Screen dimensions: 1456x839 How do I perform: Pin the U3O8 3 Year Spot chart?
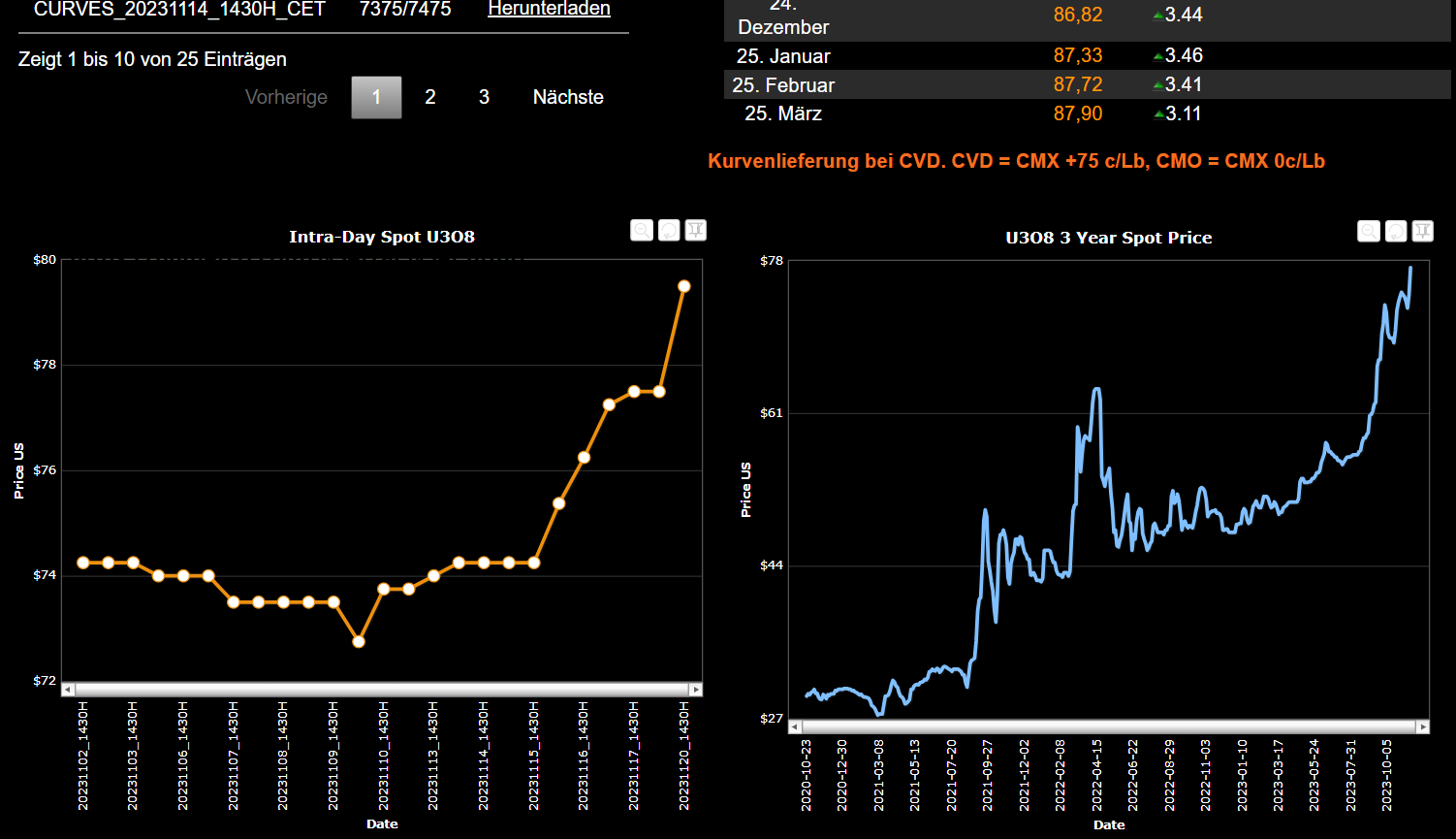tap(1422, 231)
